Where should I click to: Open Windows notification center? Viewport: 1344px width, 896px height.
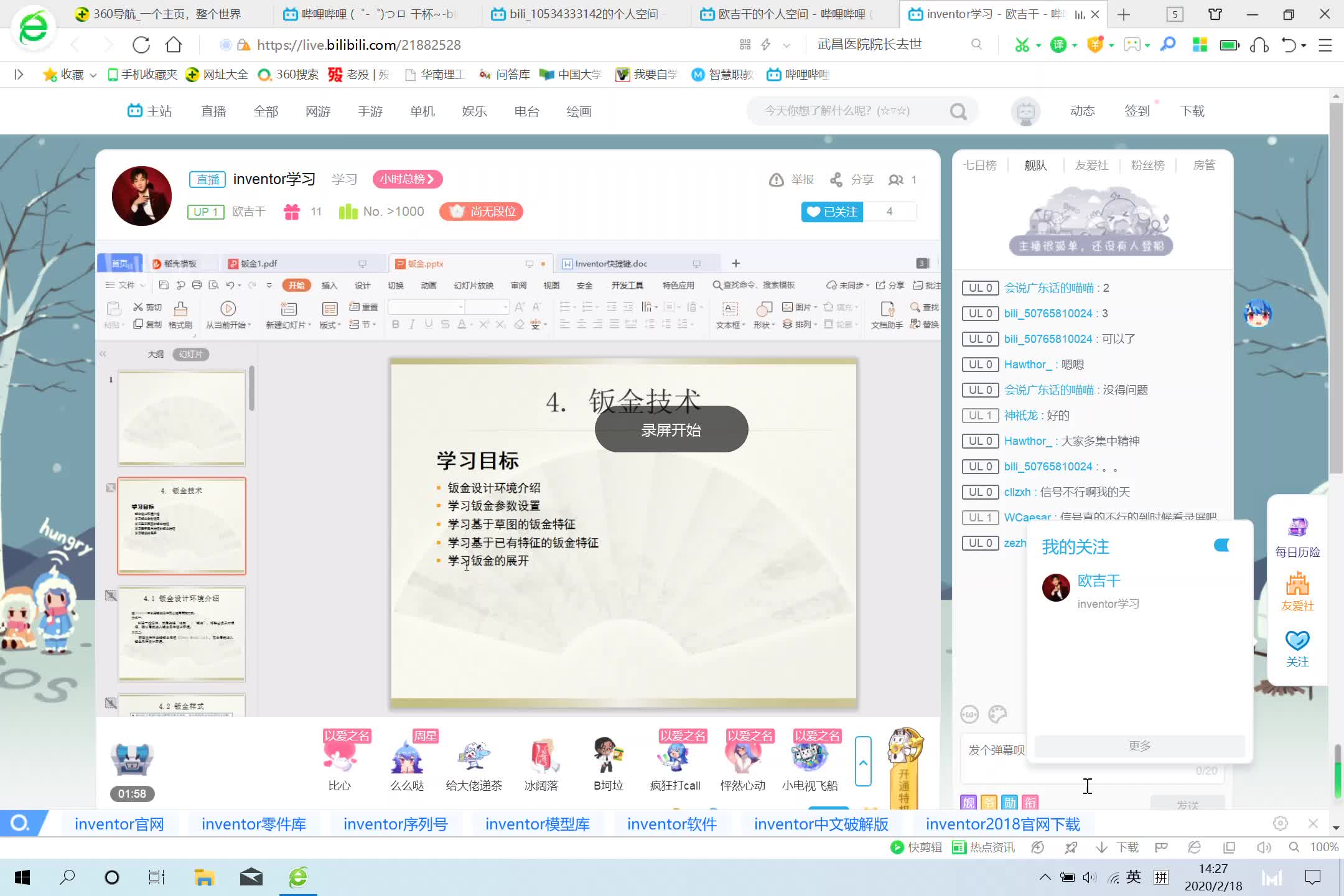pyautogui.click(x=1313, y=877)
